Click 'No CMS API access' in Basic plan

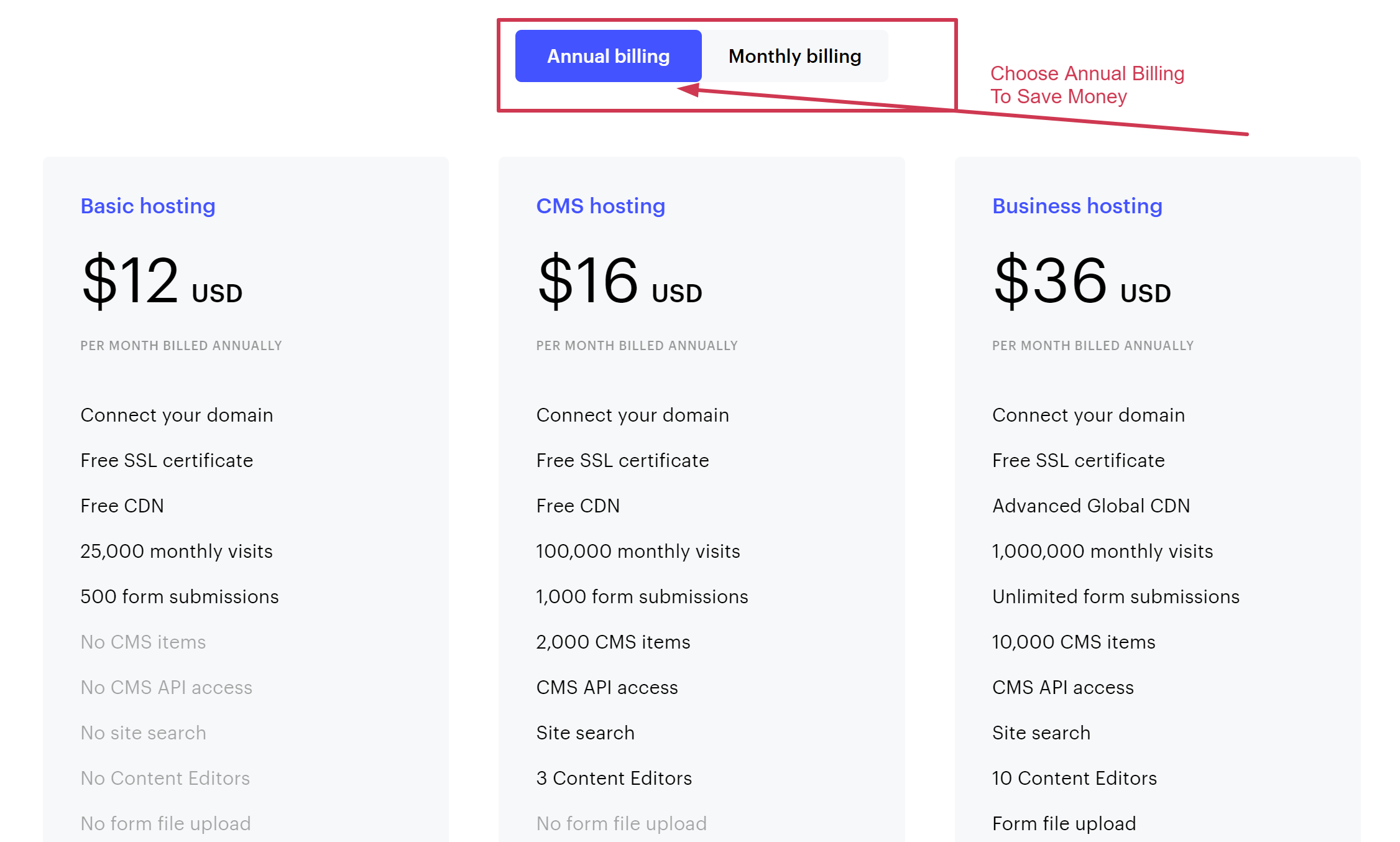[x=166, y=687]
